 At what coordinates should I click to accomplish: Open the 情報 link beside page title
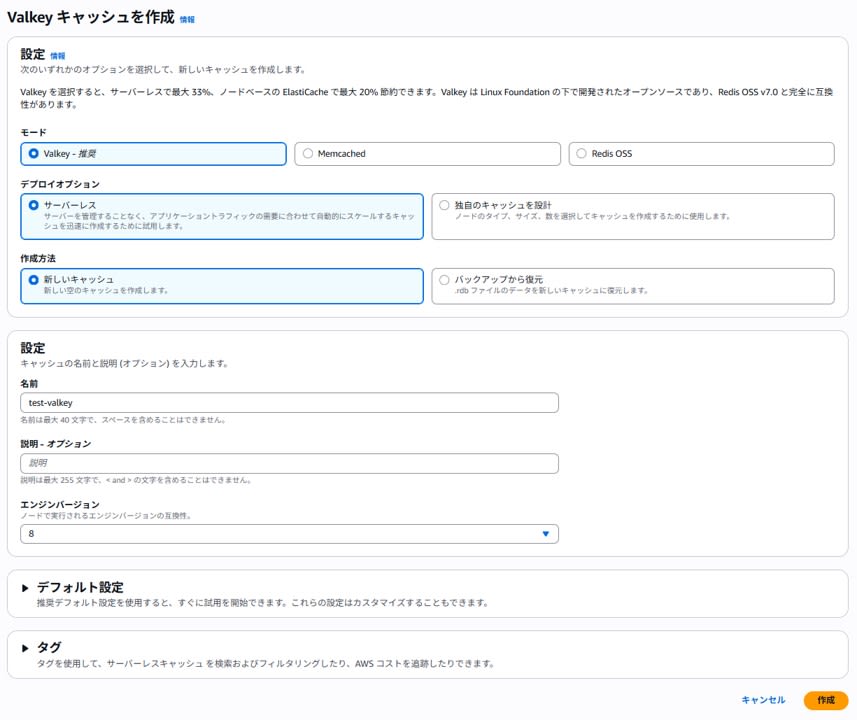187,20
